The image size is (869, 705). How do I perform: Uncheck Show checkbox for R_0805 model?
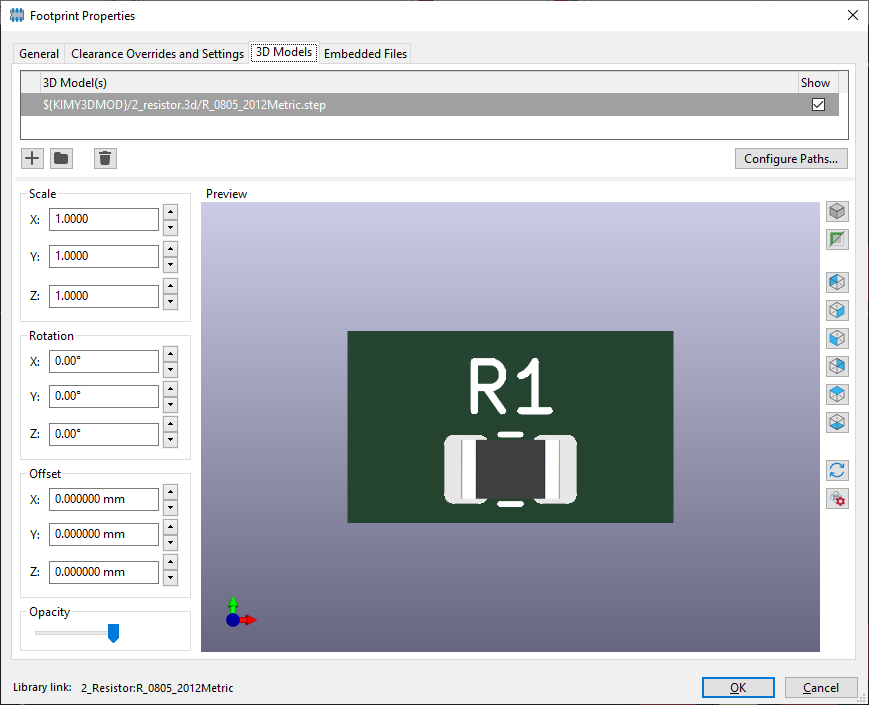pos(819,105)
